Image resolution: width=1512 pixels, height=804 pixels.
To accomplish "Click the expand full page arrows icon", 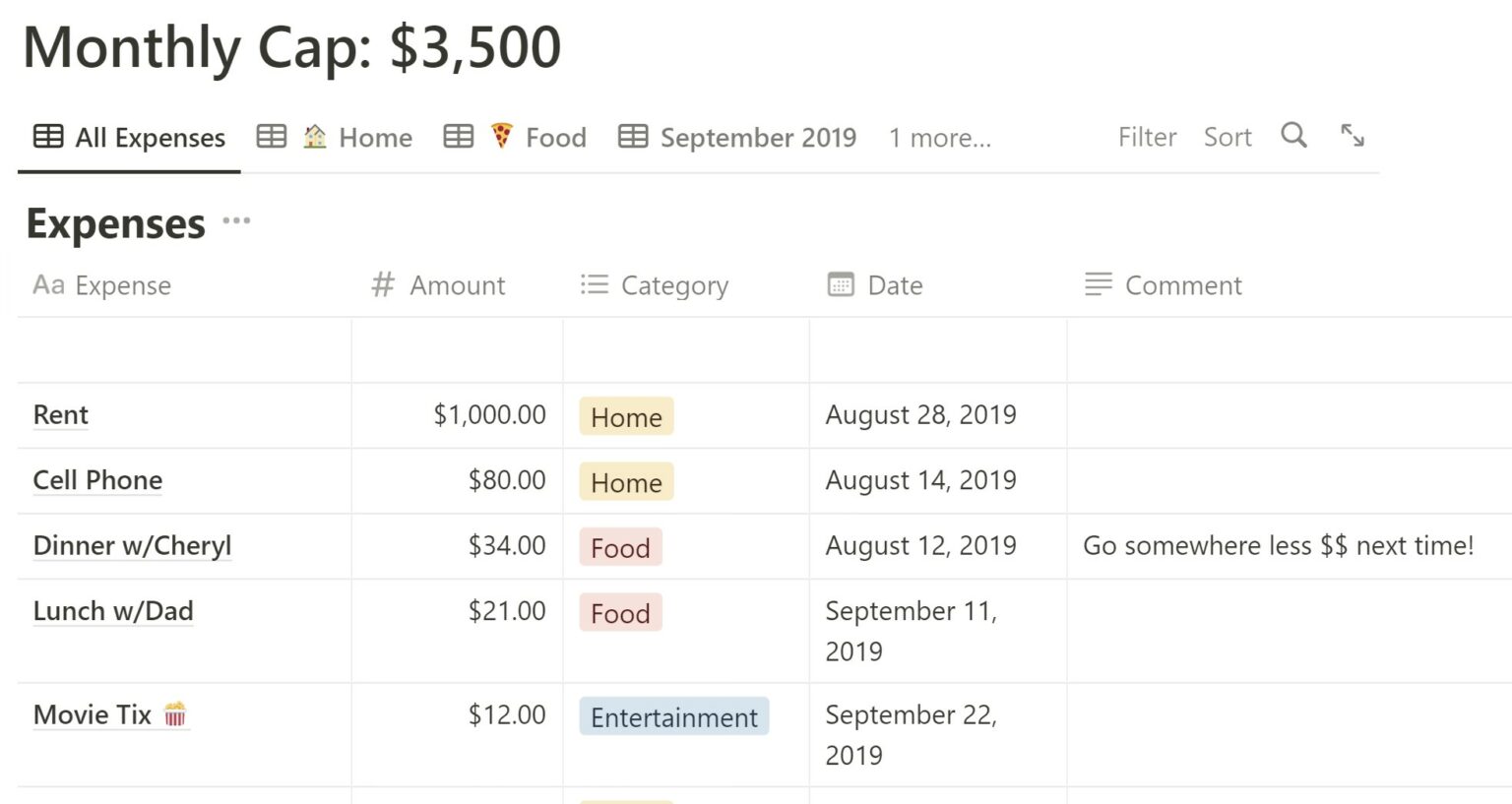I will [x=1353, y=136].
